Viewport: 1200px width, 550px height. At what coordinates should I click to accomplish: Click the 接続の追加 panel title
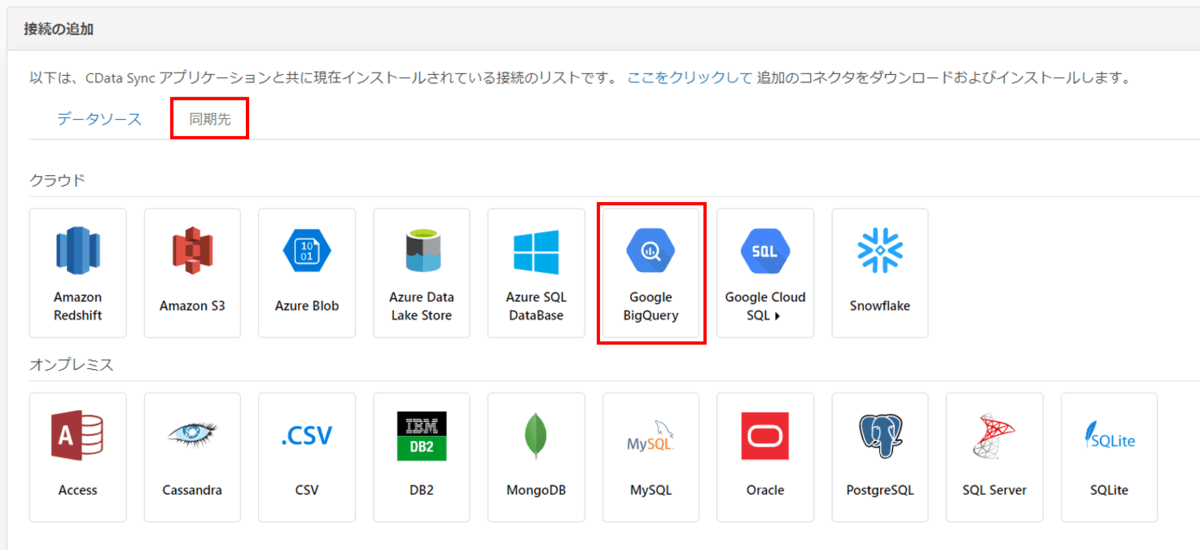[58, 29]
